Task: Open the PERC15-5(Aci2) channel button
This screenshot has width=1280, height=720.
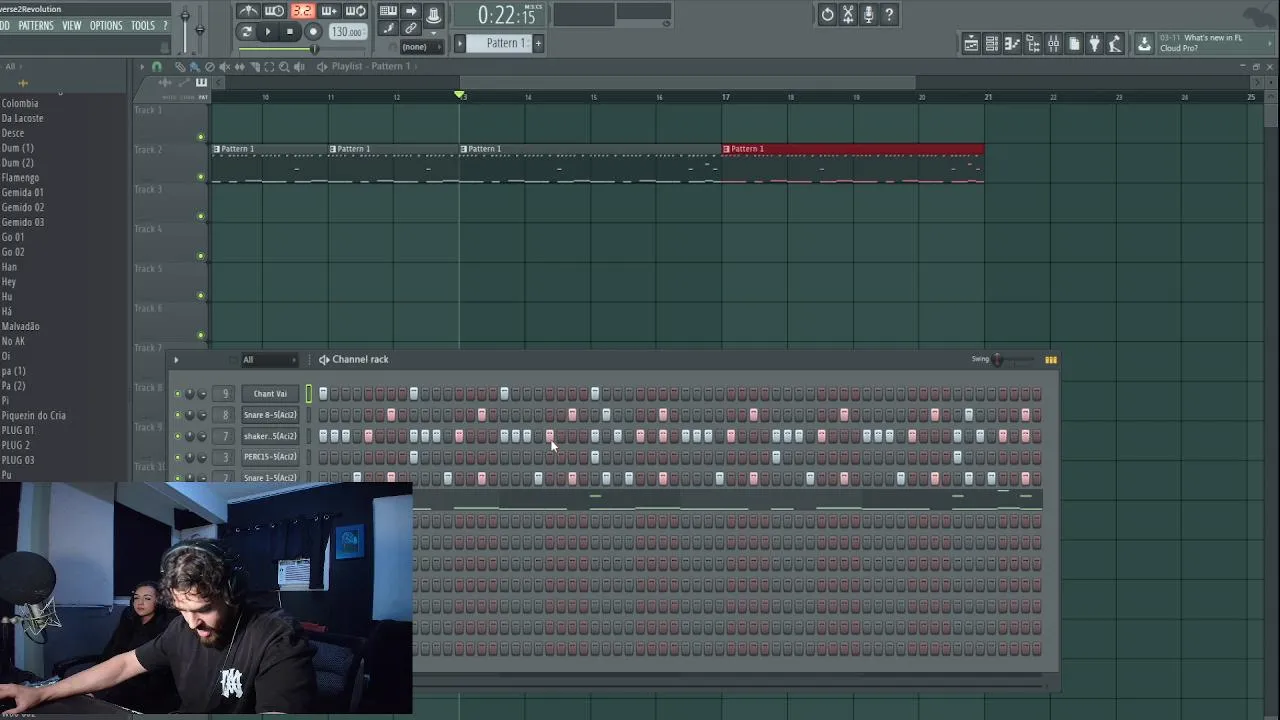Action: pos(270,457)
